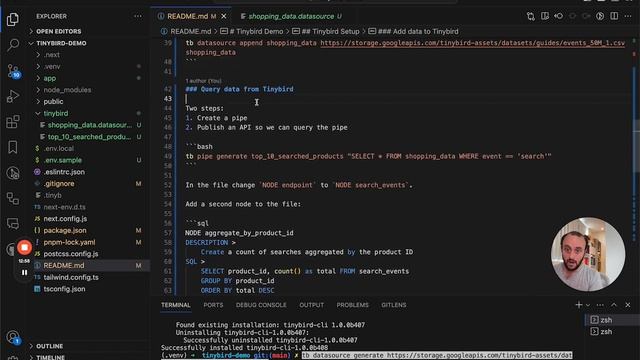Expand the node_modules folder

(x=67, y=90)
